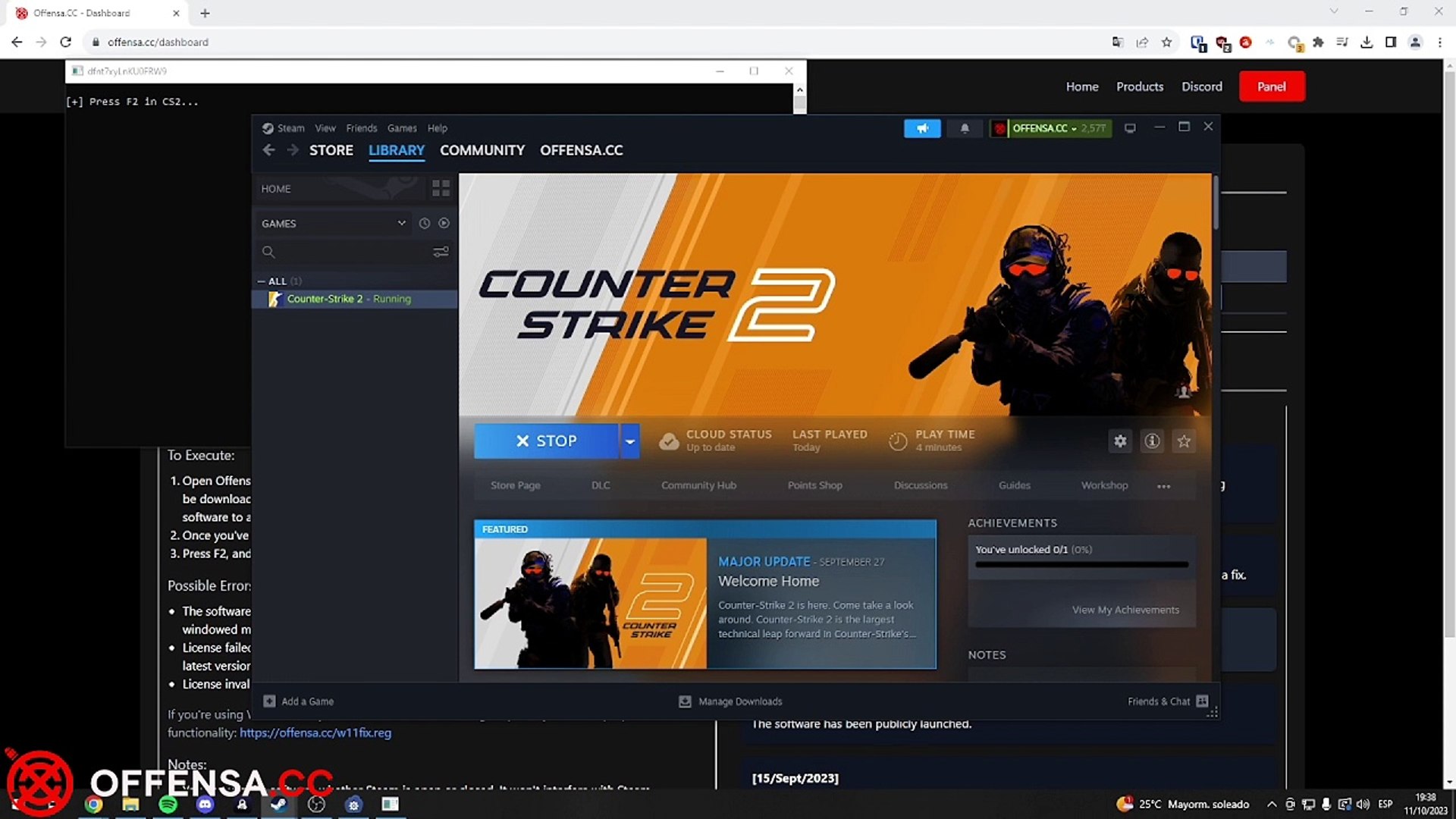
Task: Open the Steam View menu
Action: (325, 127)
